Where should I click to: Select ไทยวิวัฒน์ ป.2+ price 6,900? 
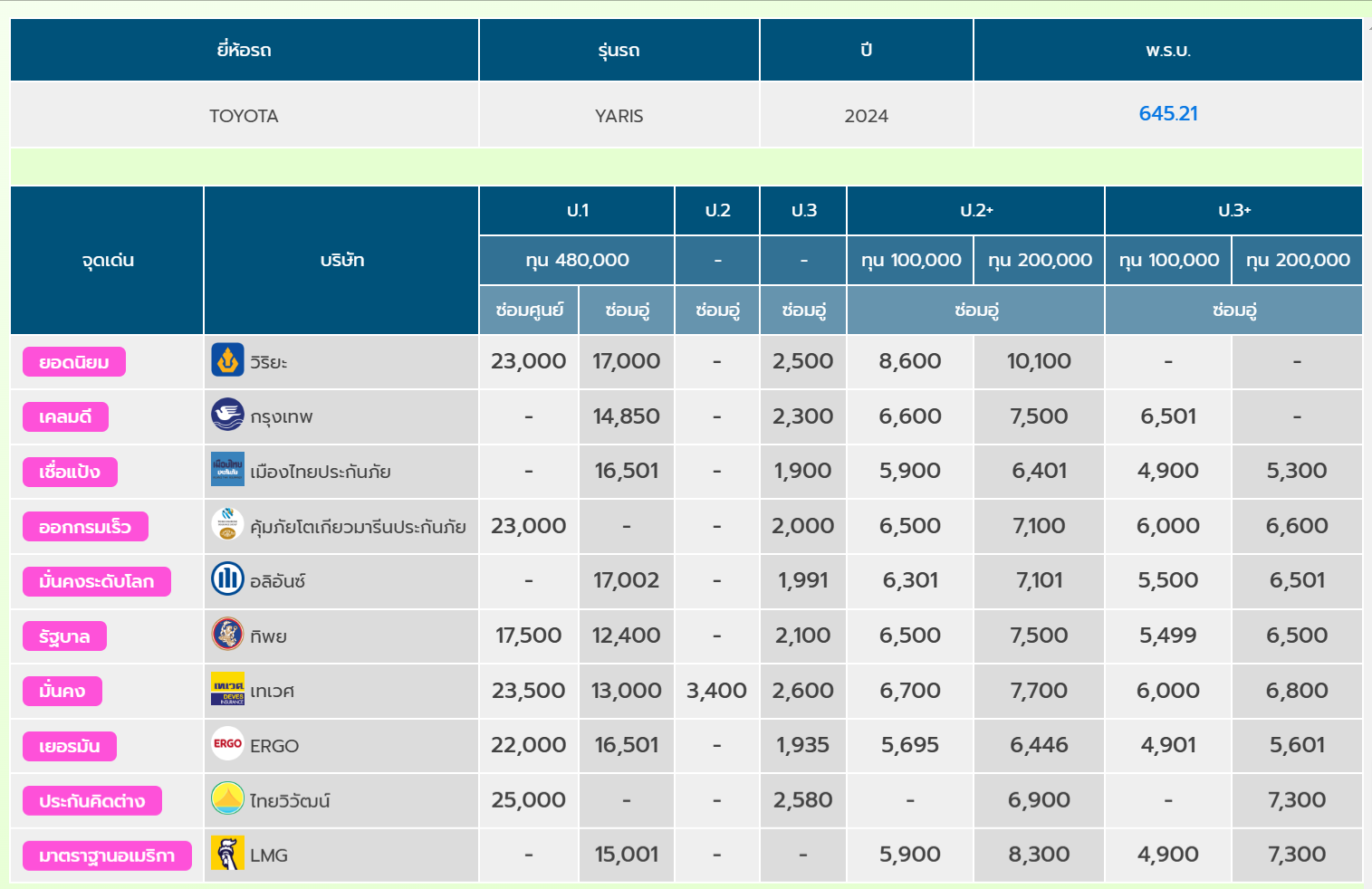(x=1039, y=800)
